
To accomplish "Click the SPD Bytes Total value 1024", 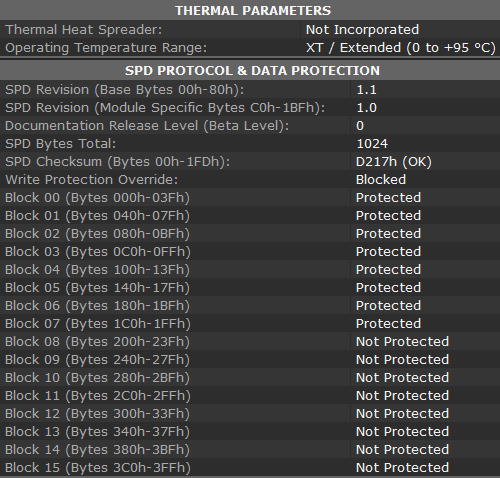I will [372, 144].
